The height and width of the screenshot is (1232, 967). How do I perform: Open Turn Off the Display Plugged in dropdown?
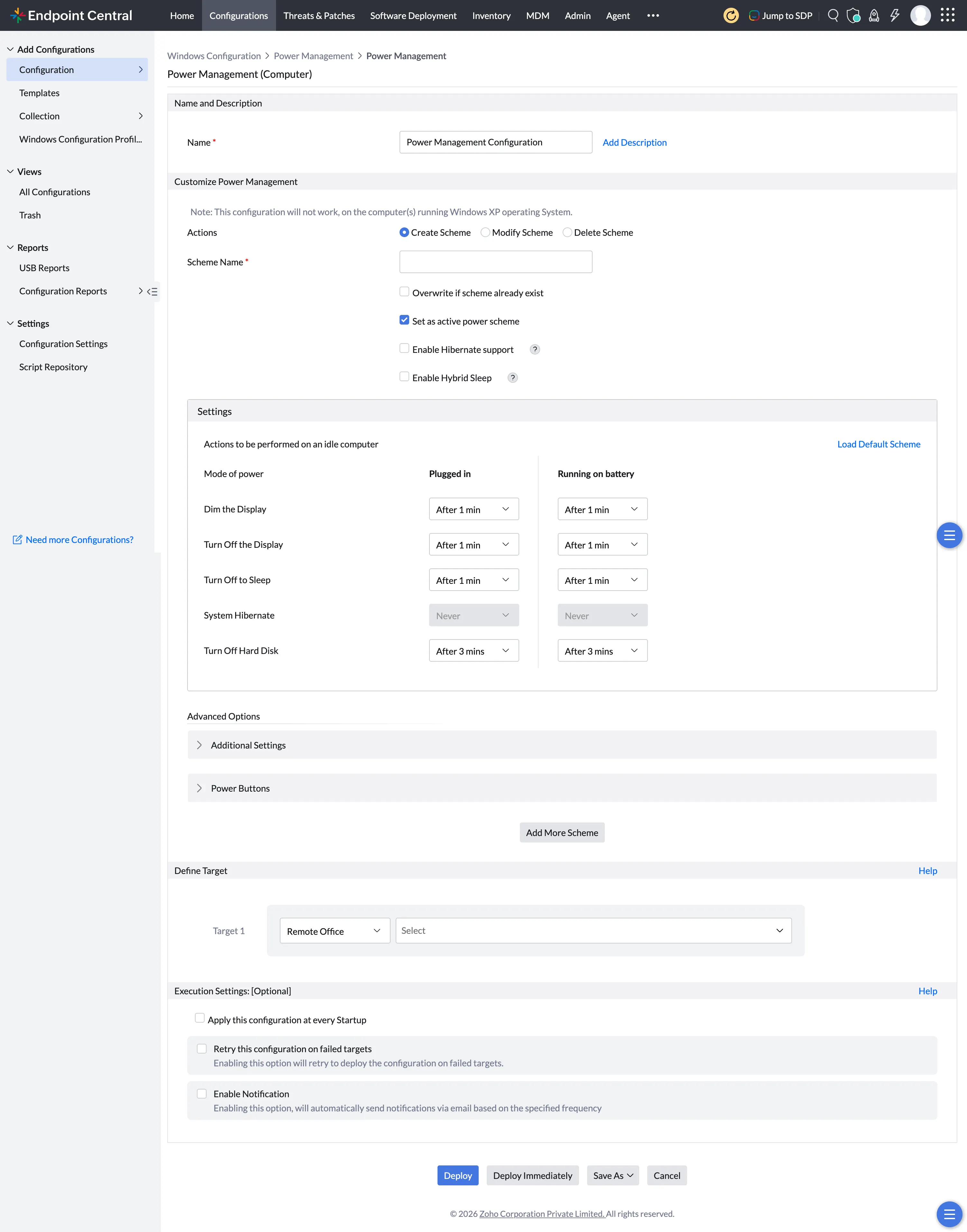click(x=474, y=545)
